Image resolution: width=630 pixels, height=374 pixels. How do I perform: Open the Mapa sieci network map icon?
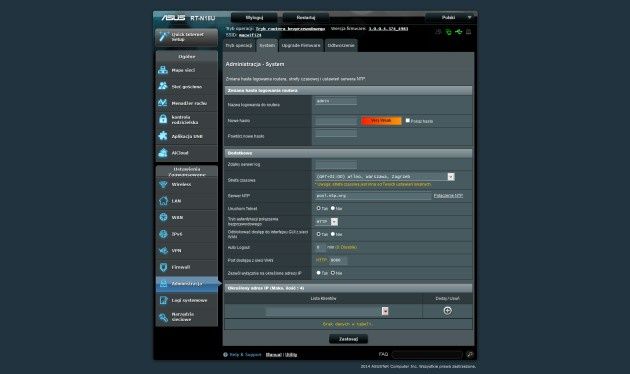pos(163,70)
